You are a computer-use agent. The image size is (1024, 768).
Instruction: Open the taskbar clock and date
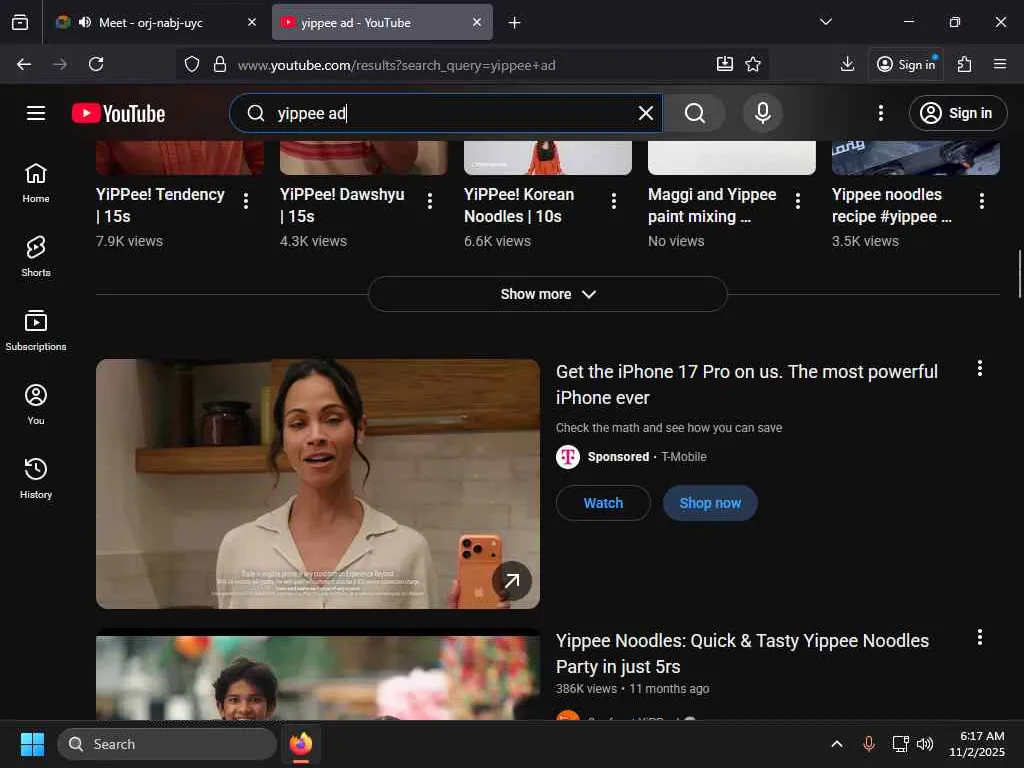(x=977, y=744)
